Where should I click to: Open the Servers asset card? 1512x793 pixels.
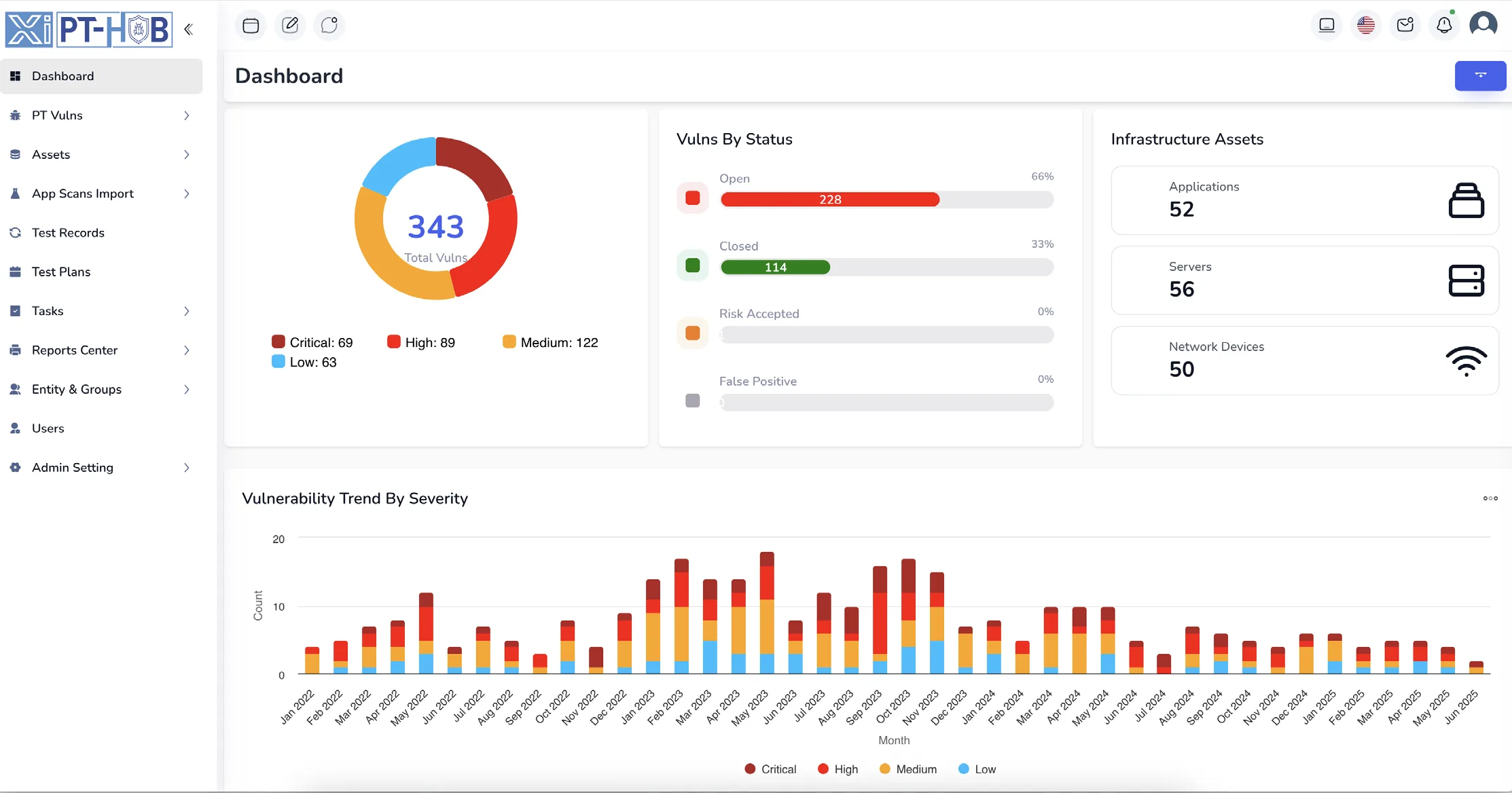pyautogui.click(x=1304, y=280)
